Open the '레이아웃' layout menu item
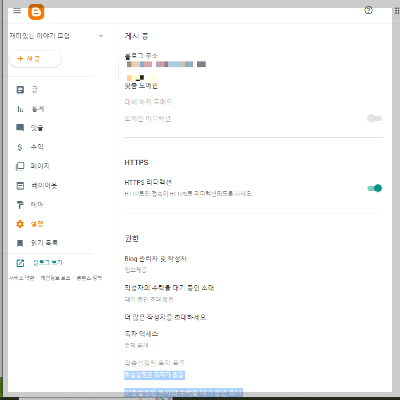The image size is (400, 400). pyautogui.click(x=44, y=185)
